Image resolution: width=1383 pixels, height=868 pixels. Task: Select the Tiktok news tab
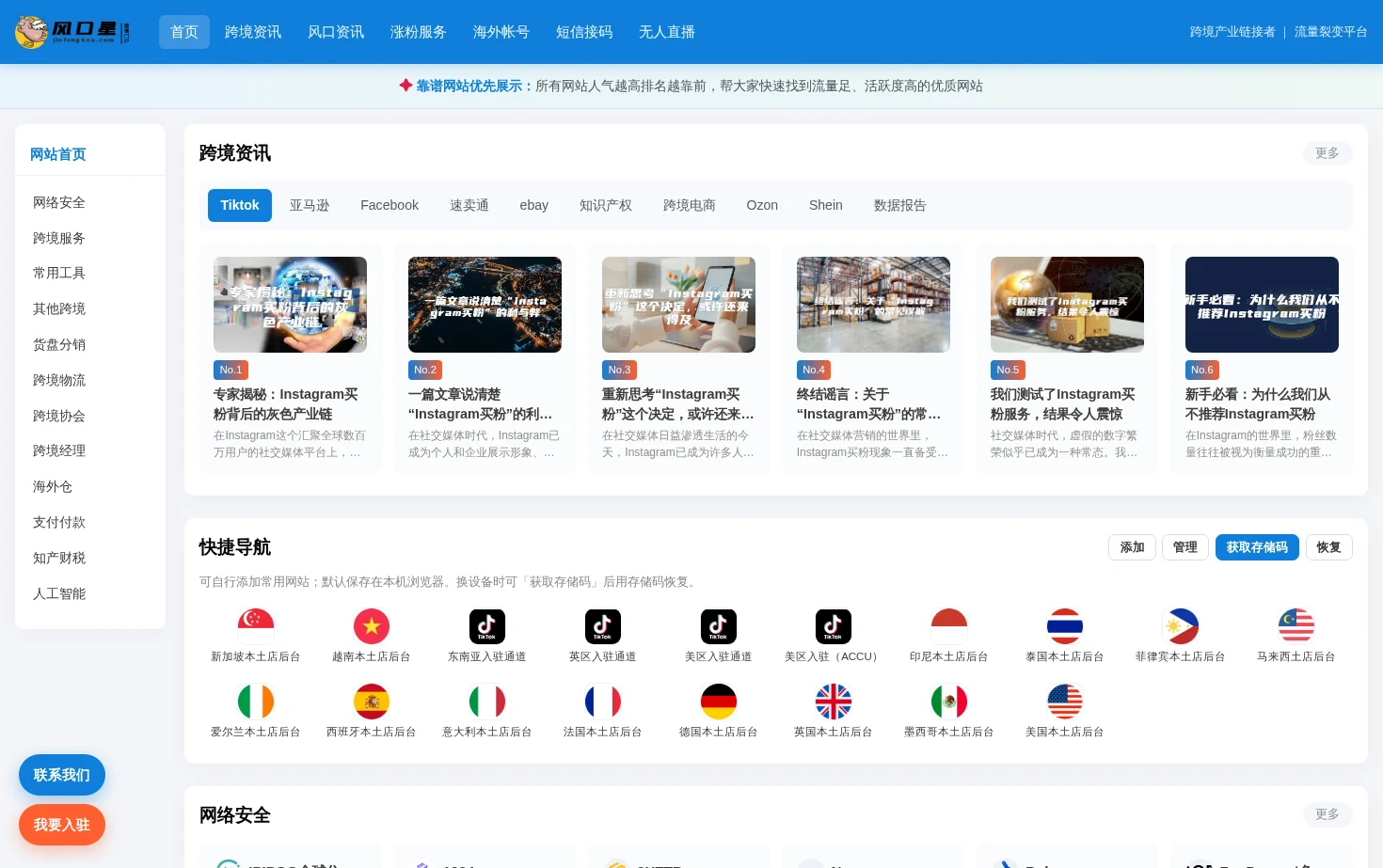tap(240, 205)
